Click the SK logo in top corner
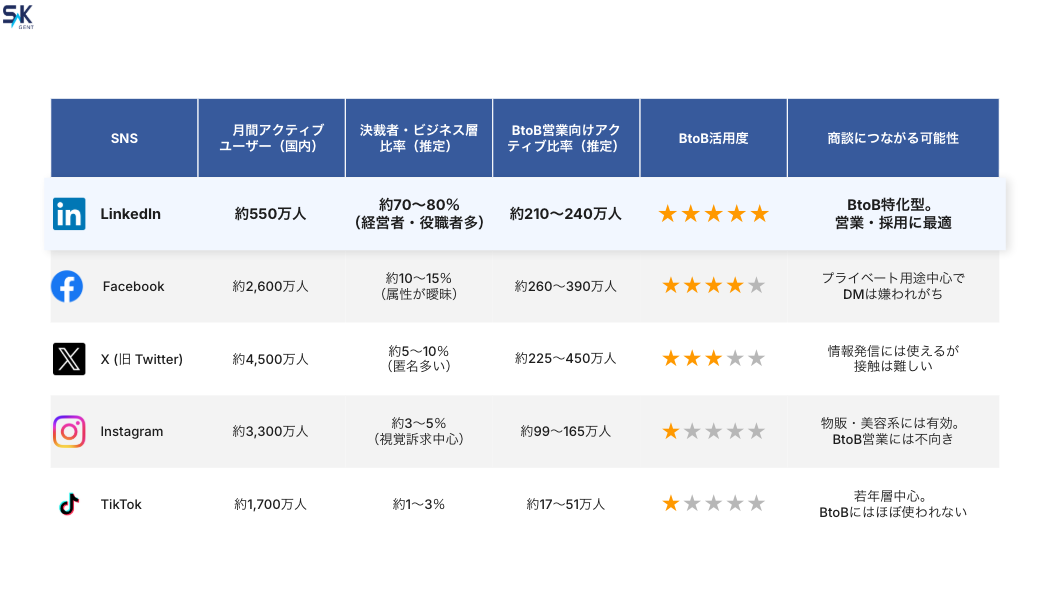Screen dimensions: 1051x591 pyautogui.click(x=18, y=15)
